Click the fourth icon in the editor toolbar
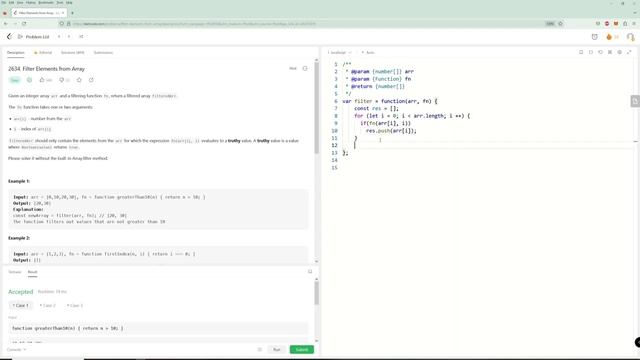Screen dimensions: 640x360 click(x=610, y=52)
